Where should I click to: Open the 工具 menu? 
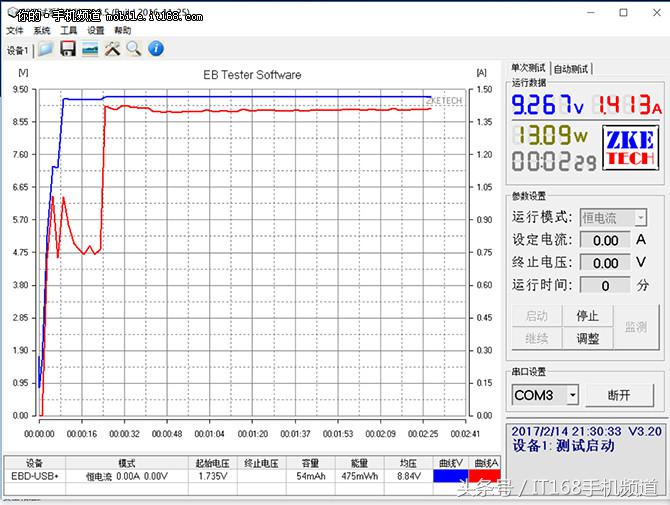[x=68, y=31]
